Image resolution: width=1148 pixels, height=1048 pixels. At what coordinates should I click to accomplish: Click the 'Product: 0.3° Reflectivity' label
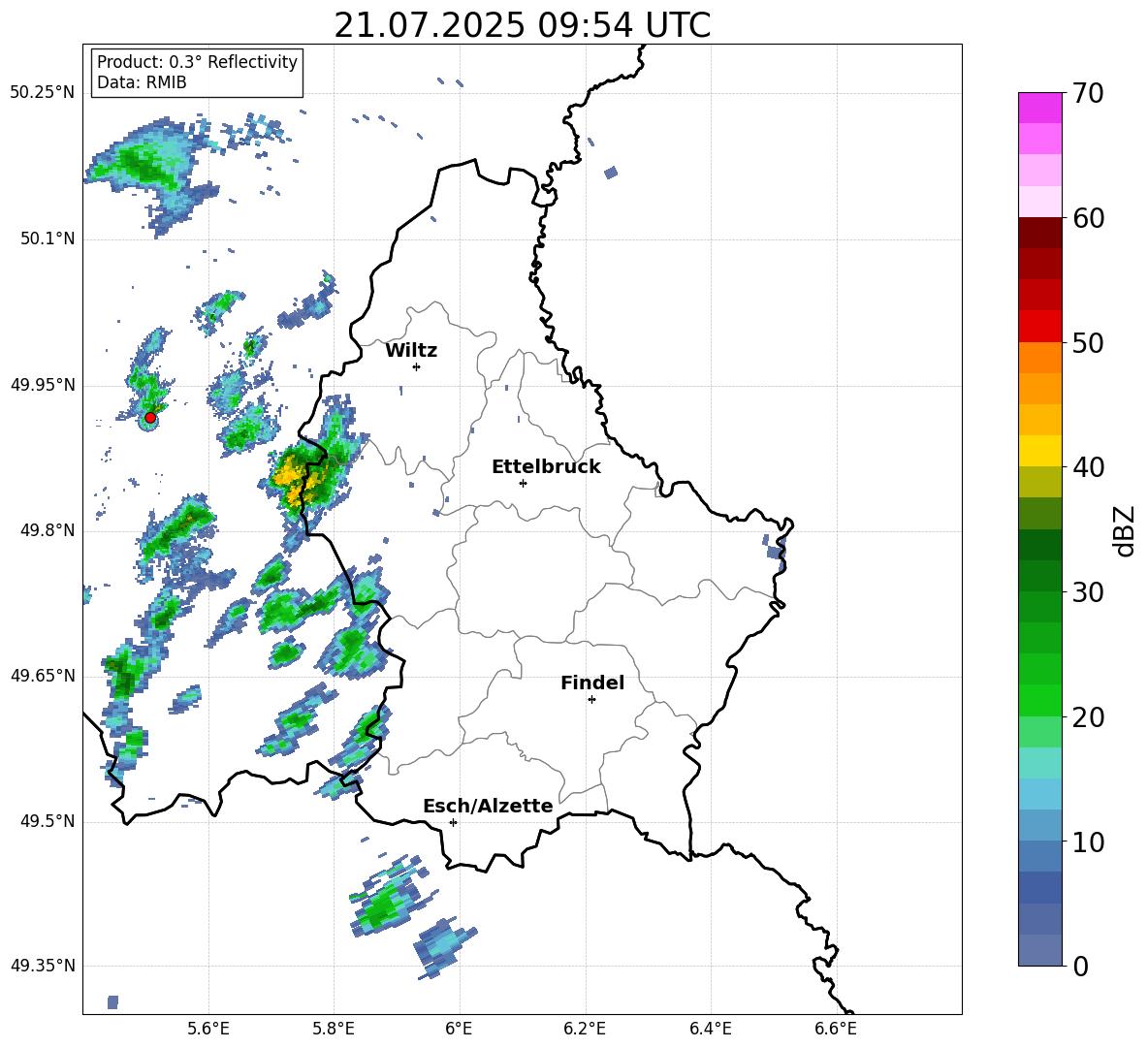pyautogui.click(x=197, y=62)
